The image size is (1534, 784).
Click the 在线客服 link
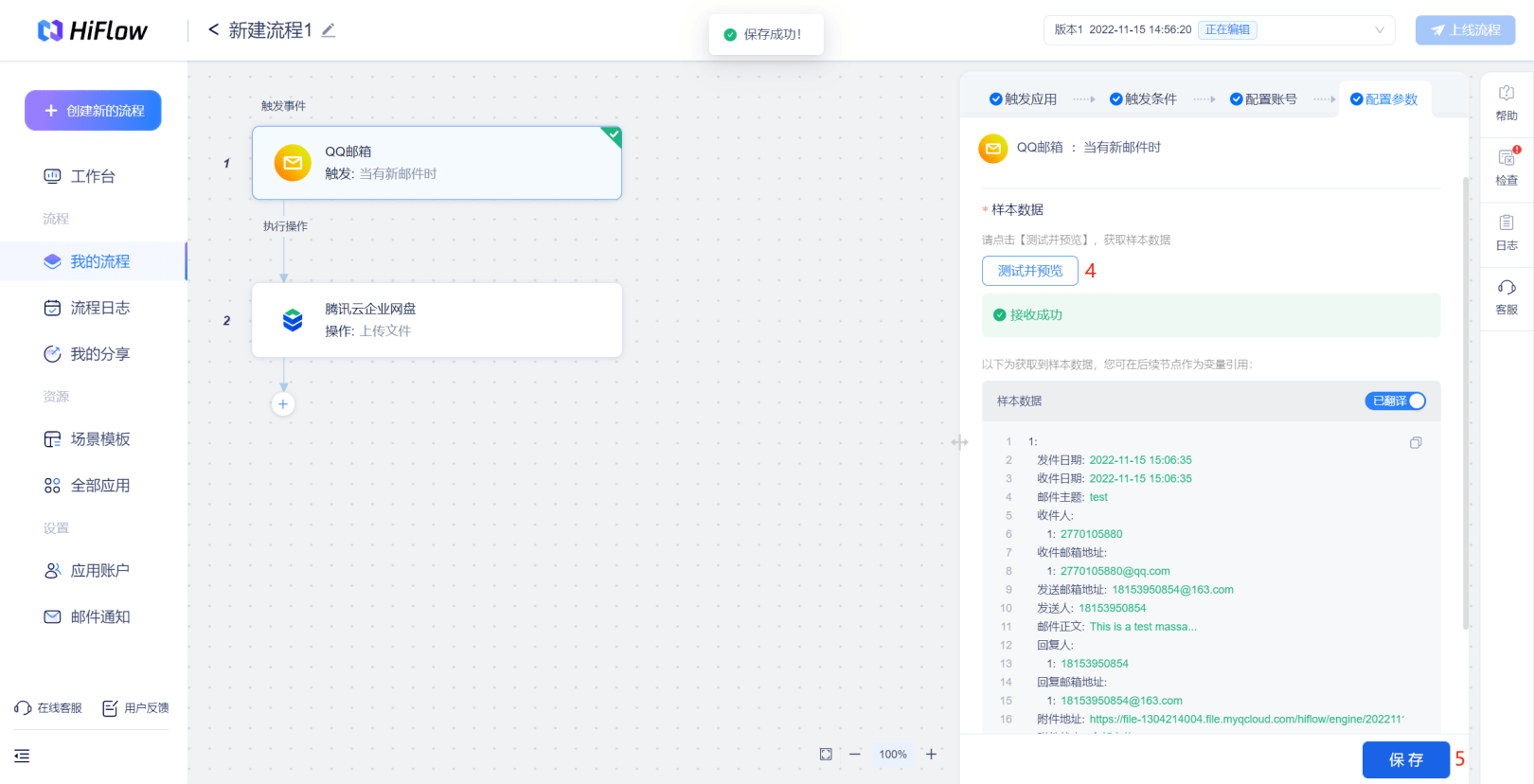(48, 708)
